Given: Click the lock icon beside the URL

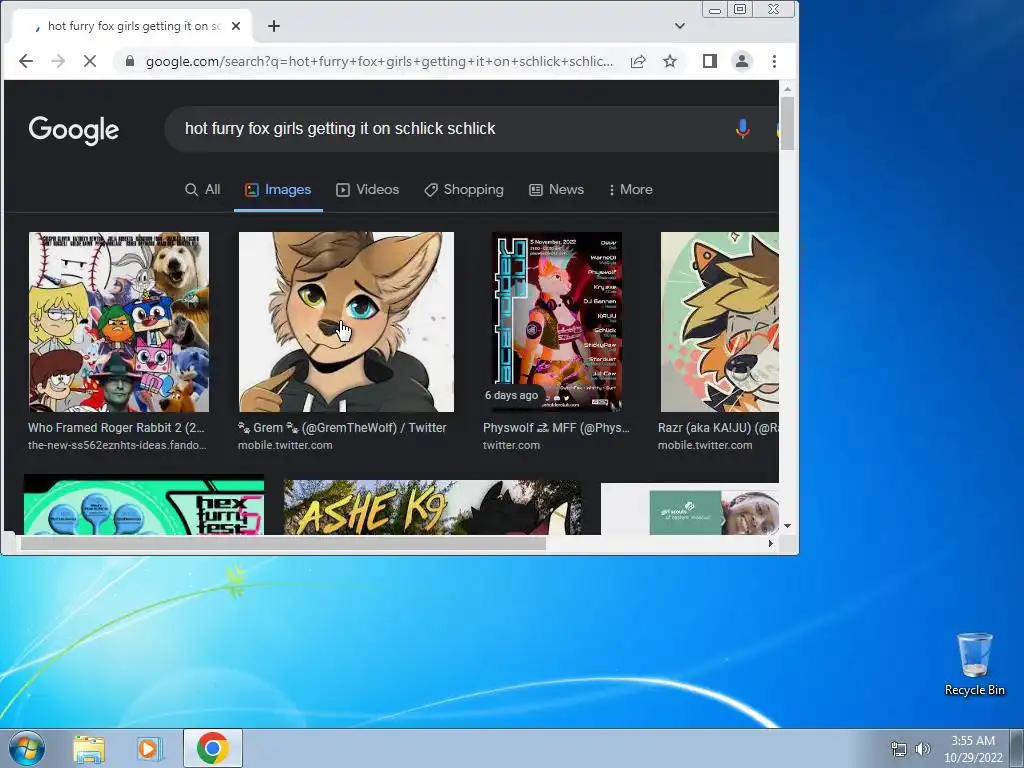Looking at the screenshot, I should point(130,61).
